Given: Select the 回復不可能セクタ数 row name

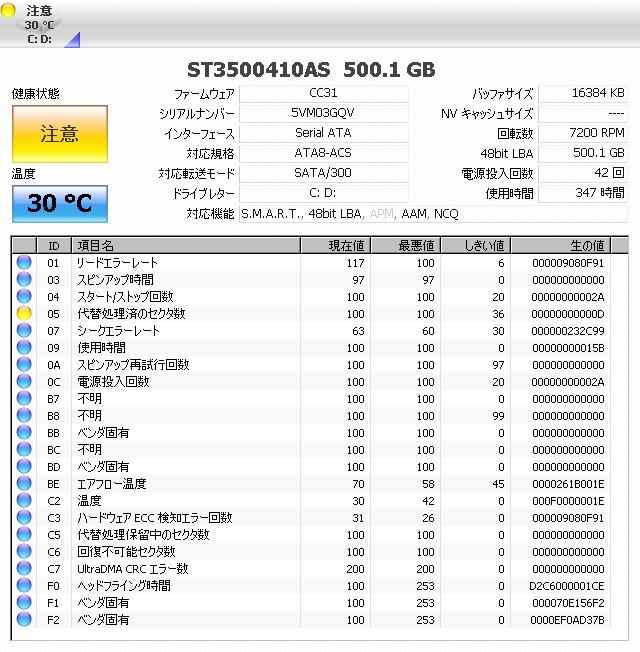Looking at the screenshot, I should [x=126, y=552].
